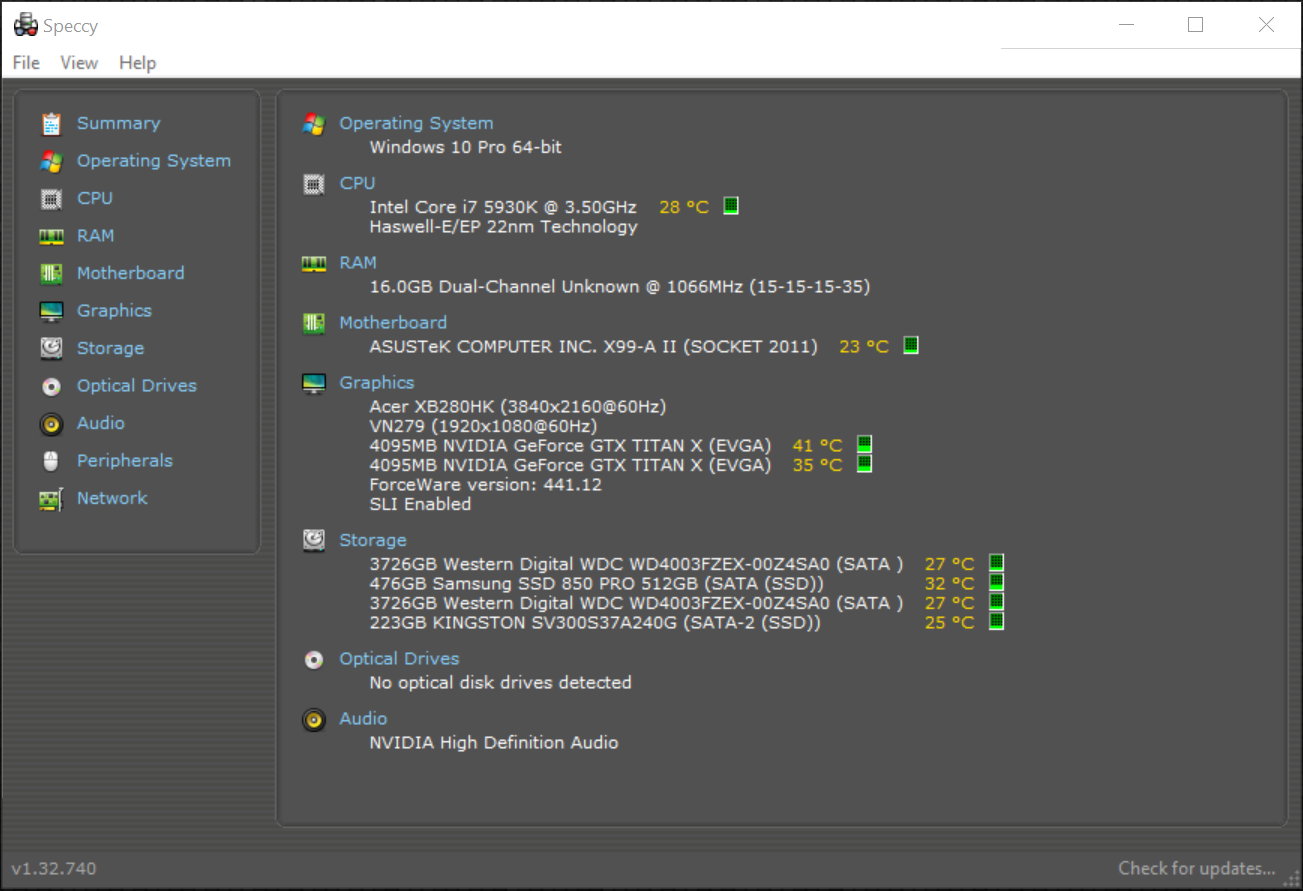The image size is (1303, 891).
Task: Select Peripherals in the sidebar
Action: click(125, 461)
